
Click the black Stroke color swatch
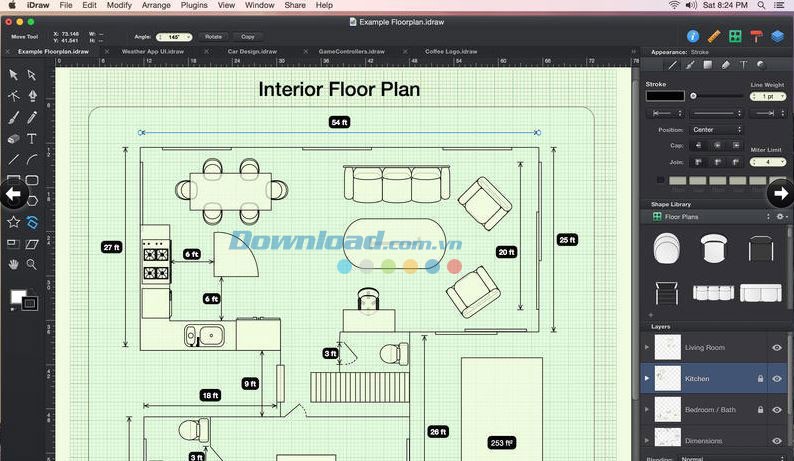665,96
